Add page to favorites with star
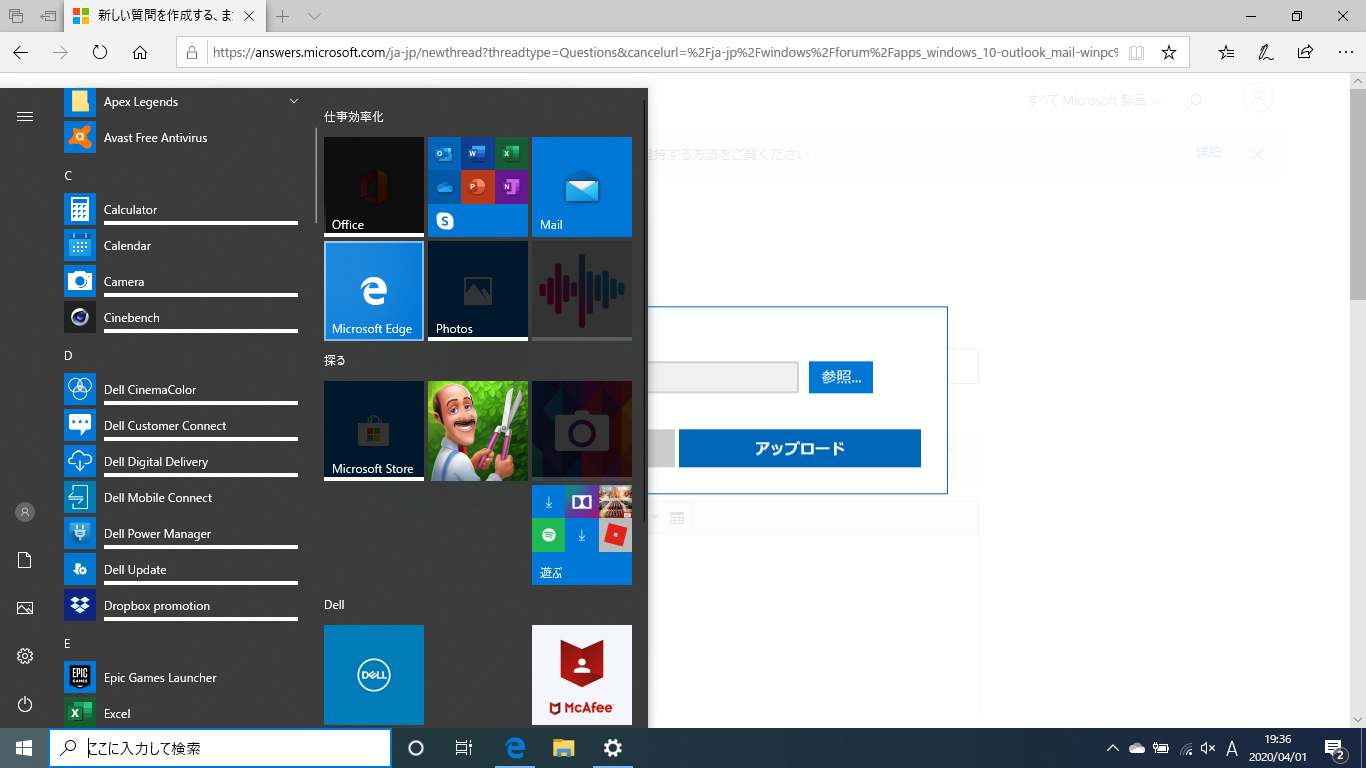The width and height of the screenshot is (1366, 768). pos(1169,52)
